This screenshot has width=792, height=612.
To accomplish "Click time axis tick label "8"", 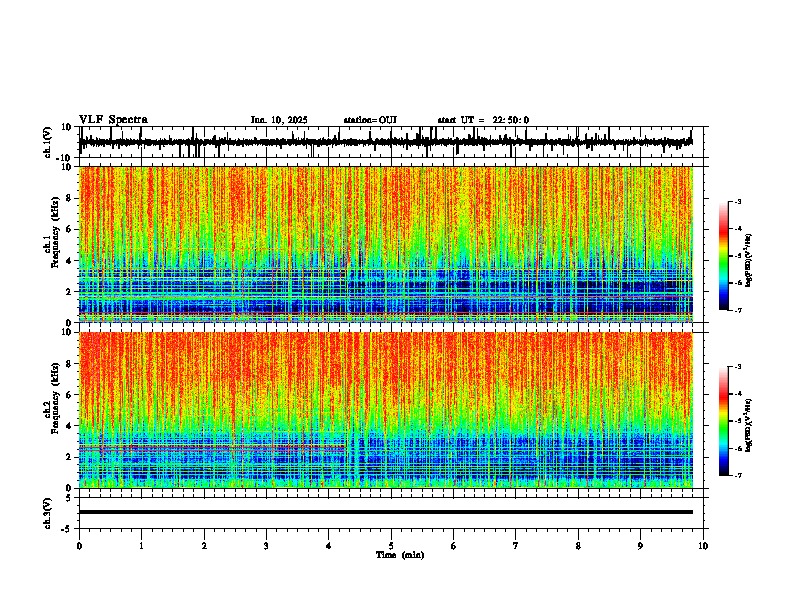I will click(578, 546).
